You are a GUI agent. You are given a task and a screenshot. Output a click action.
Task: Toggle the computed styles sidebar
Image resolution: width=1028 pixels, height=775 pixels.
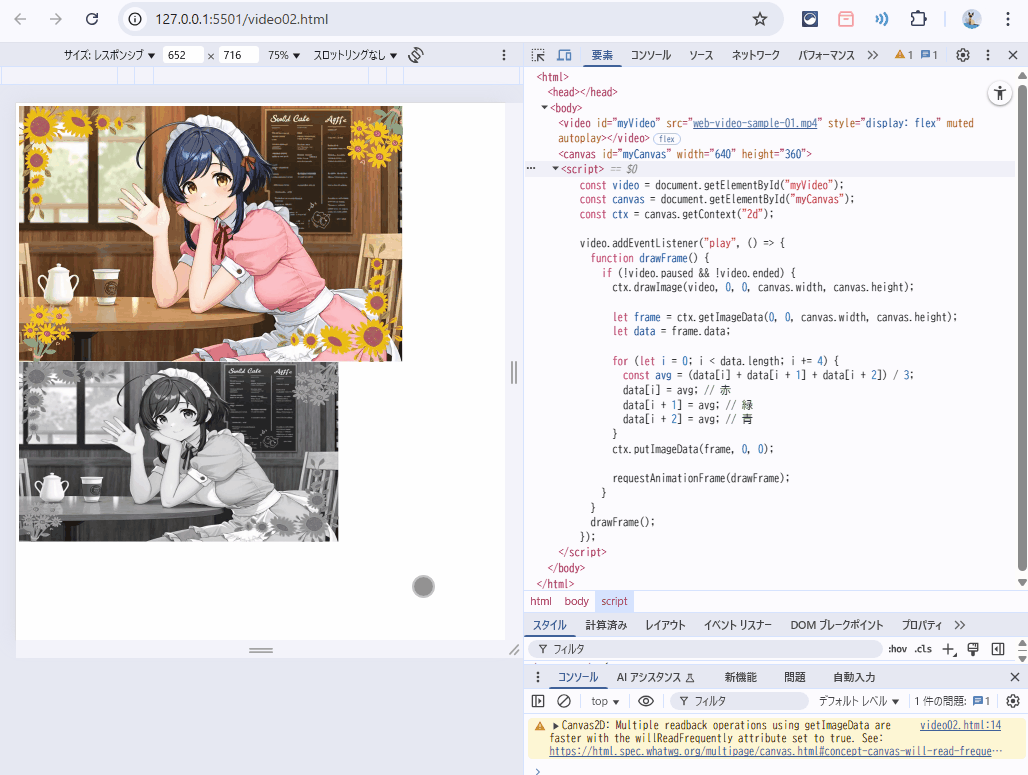coord(998,649)
